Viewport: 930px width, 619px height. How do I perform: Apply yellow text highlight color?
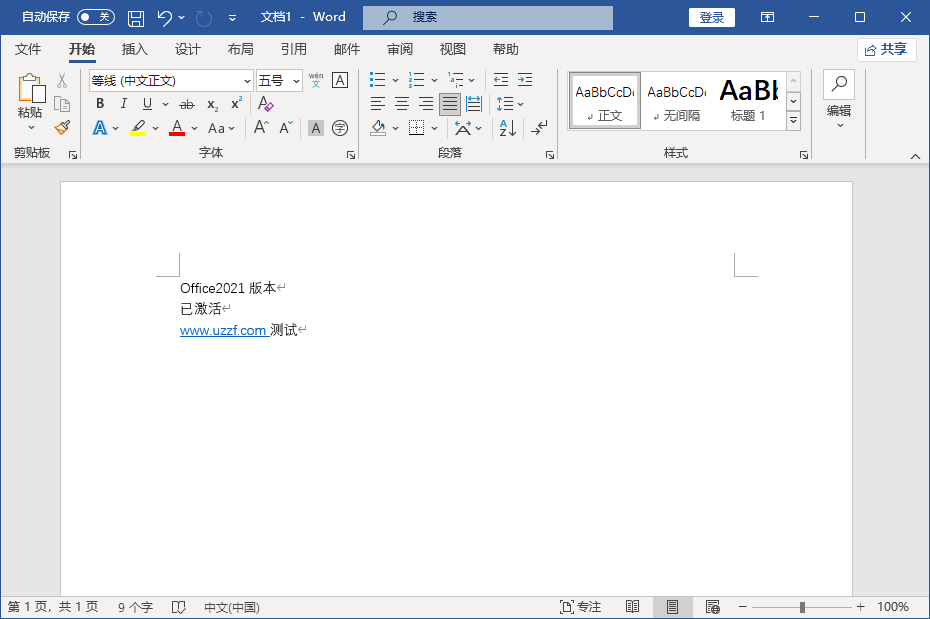tap(138, 128)
